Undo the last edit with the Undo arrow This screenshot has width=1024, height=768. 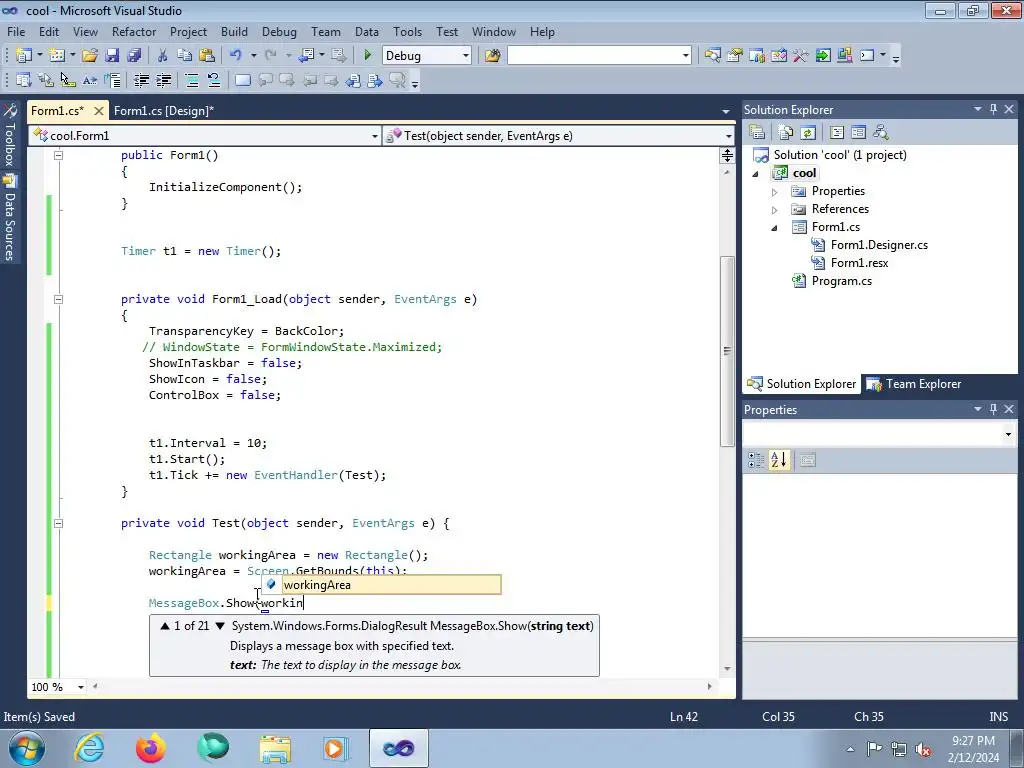[x=236, y=56]
